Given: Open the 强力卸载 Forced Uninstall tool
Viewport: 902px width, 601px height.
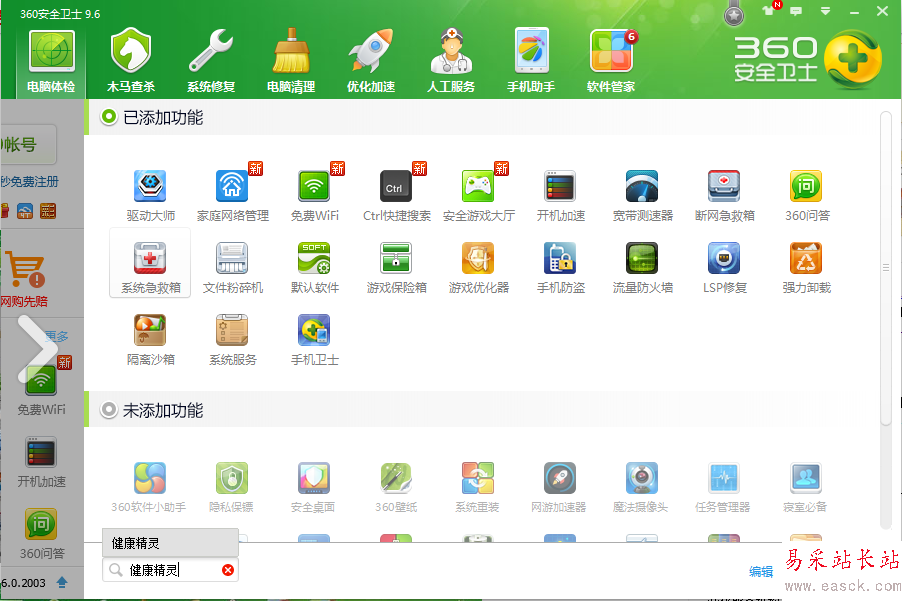Looking at the screenshot, I should 805,264.
